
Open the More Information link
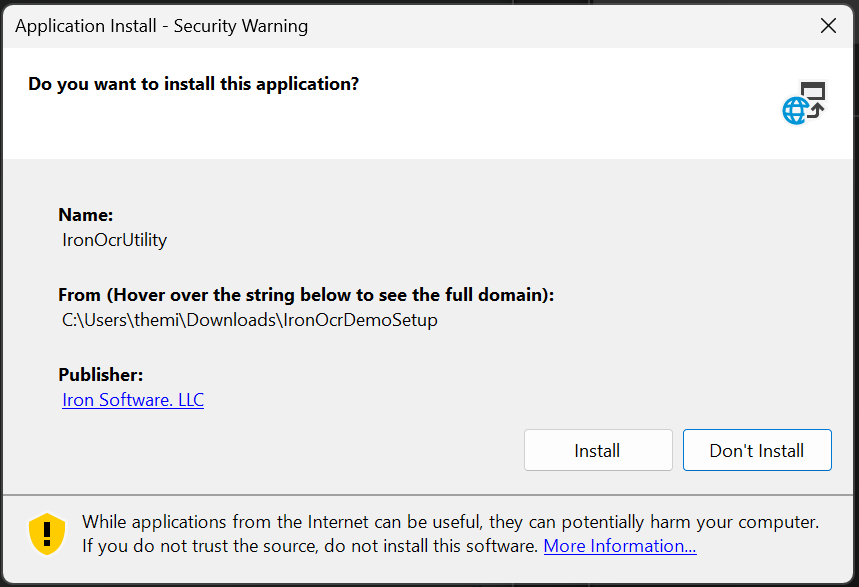[x=620, y=546]
